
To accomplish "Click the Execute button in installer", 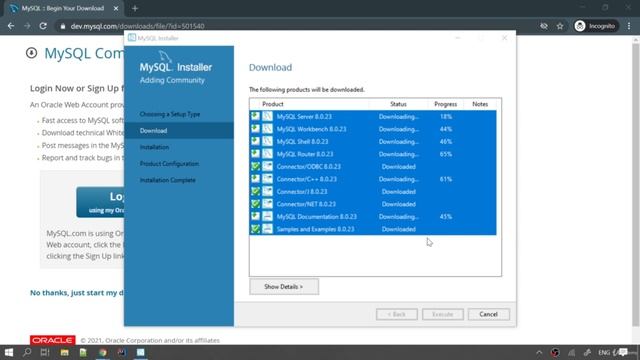I will [443, 314].
